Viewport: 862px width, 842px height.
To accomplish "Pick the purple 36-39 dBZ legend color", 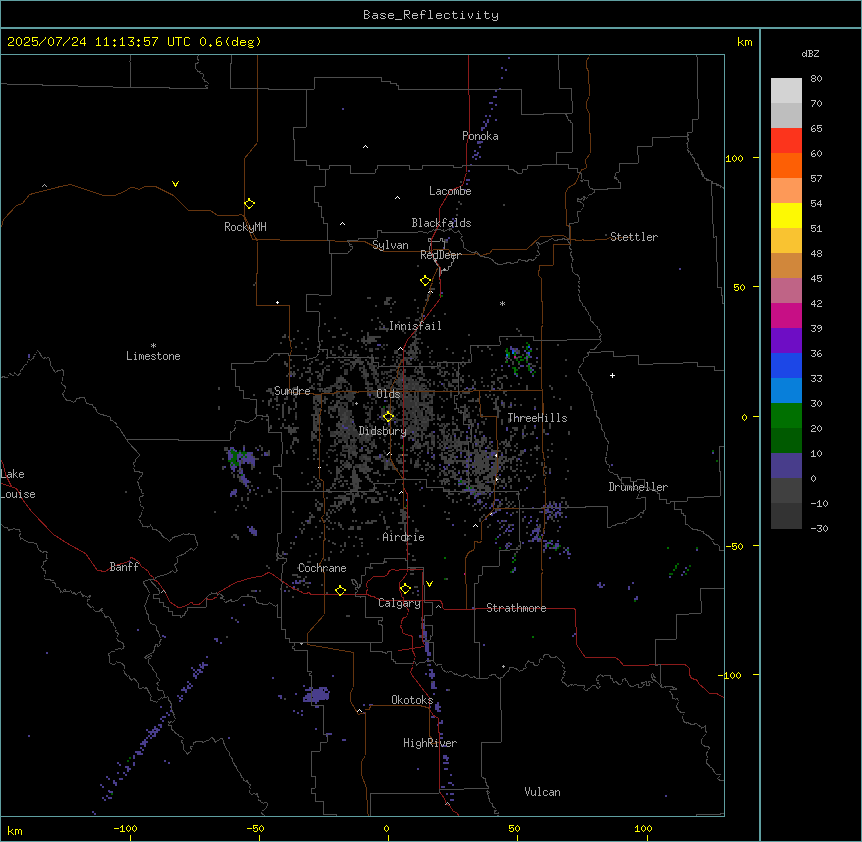I will pos(786,341).
